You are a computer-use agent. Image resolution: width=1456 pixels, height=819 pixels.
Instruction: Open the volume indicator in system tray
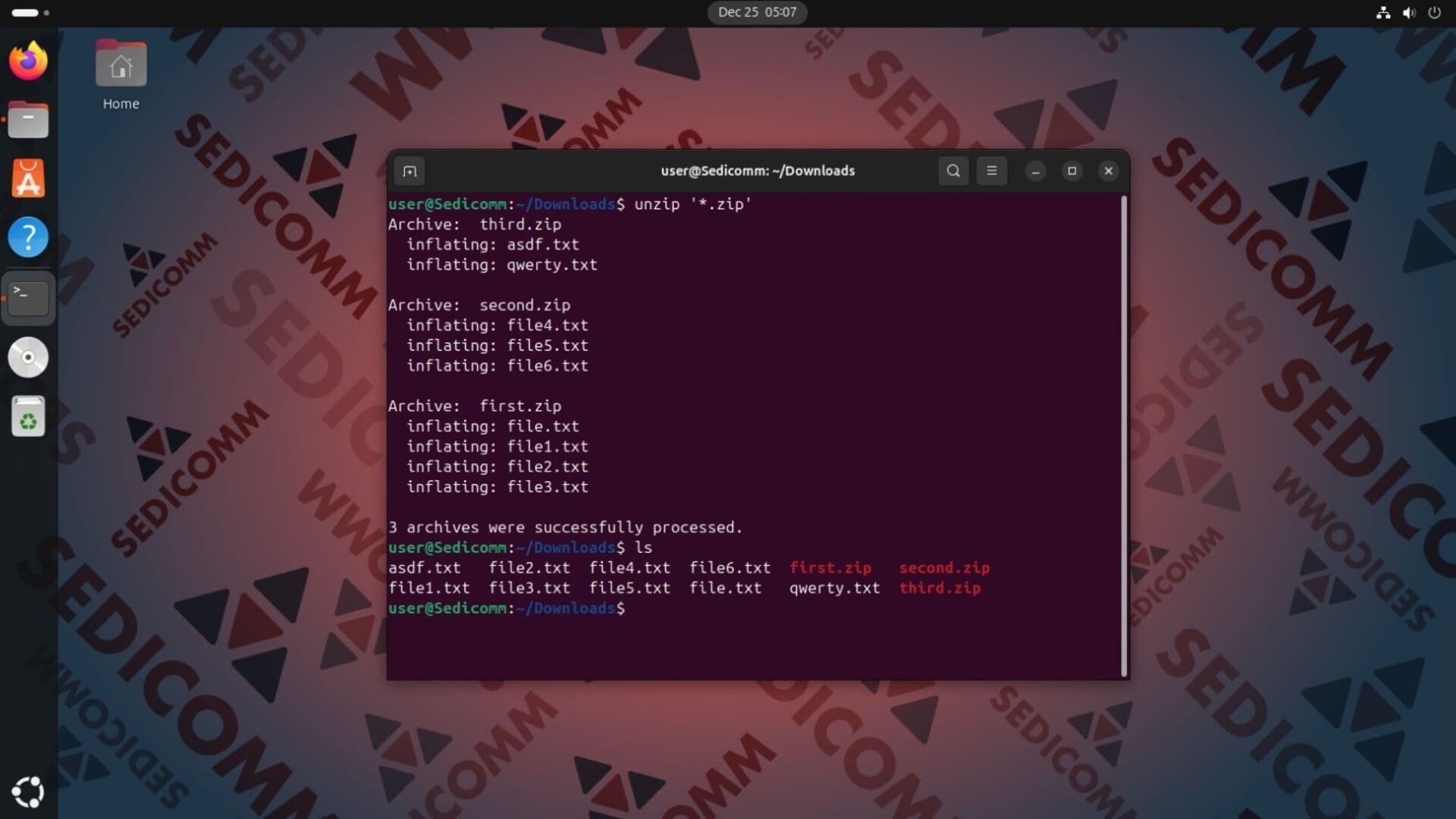coord(1408,12)
